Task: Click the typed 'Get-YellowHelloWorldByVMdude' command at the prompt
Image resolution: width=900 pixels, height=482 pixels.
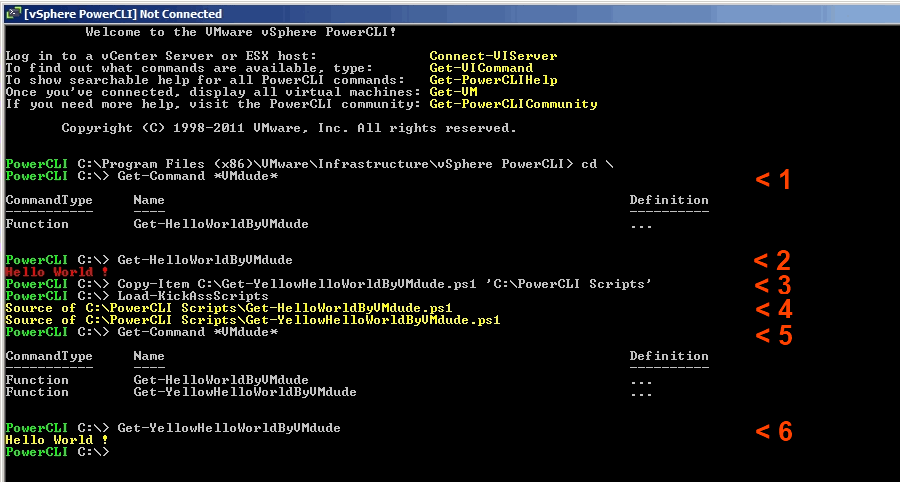Action: pos(229,428)
